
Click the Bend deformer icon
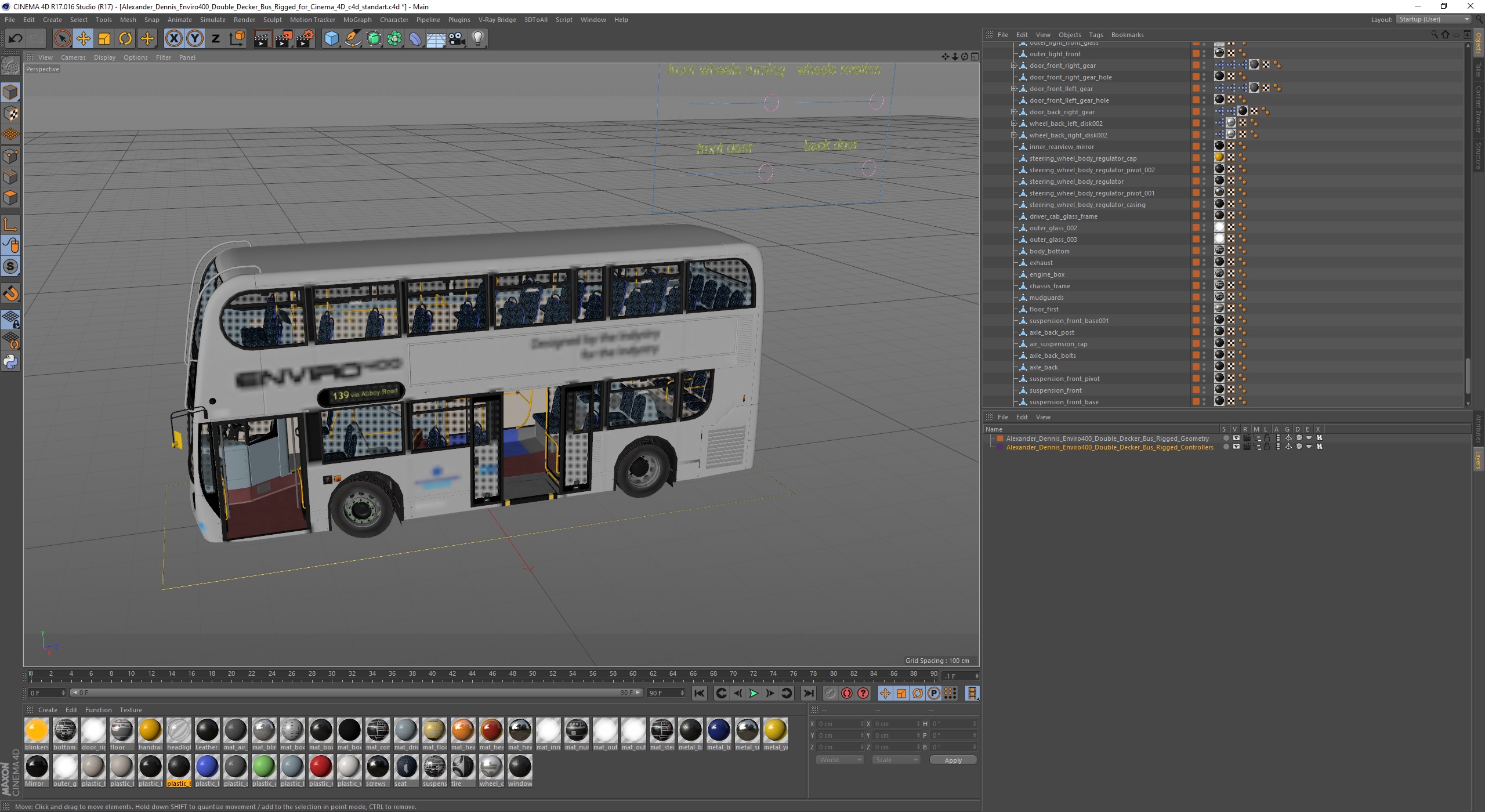[x=415, y=39]
